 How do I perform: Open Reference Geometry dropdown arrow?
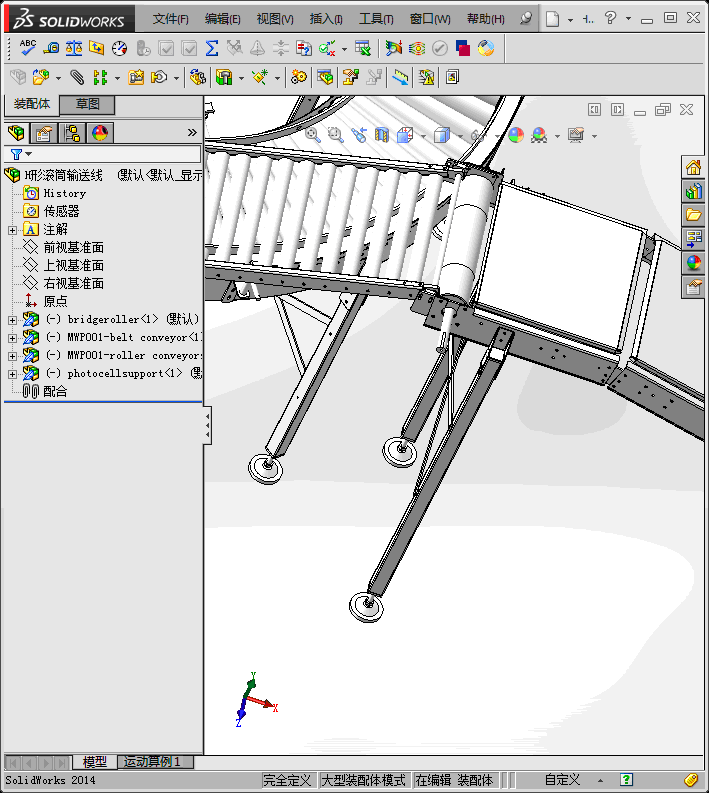(x=277, y=78)
